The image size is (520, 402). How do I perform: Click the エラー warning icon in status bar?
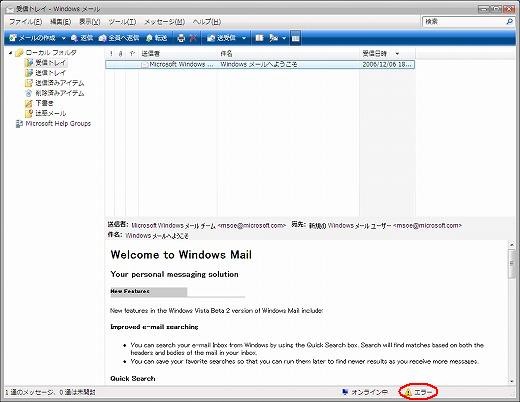(408, 393)
